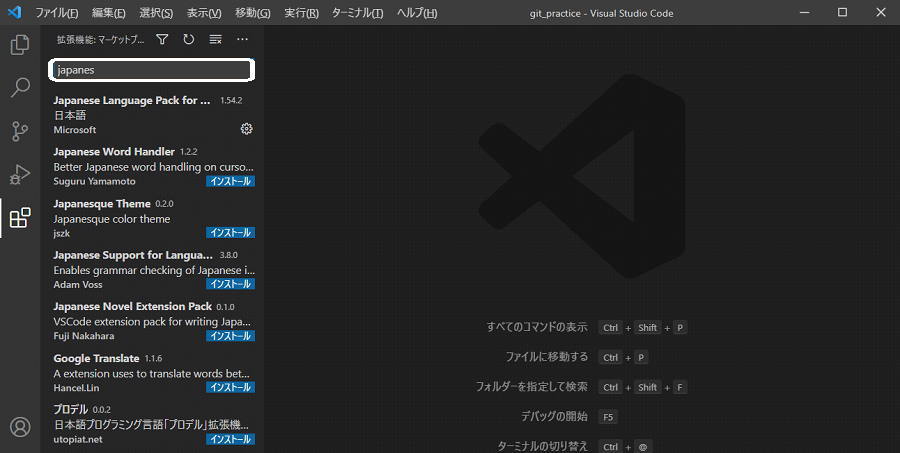The width and height of the screenshot is (900, 453).
Task: Click ファイルに移動する shortcut hint
Action: tap(546, 357)
